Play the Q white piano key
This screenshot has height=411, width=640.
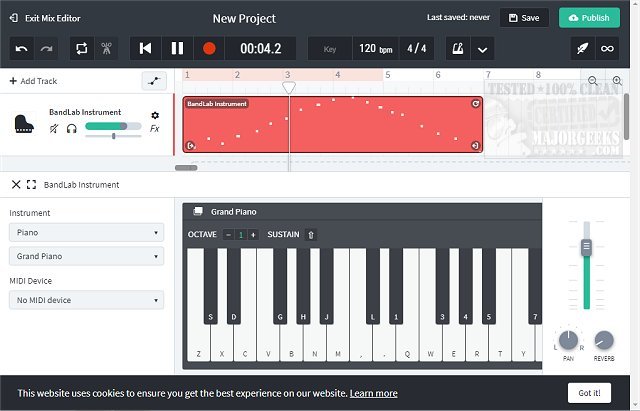407,343
